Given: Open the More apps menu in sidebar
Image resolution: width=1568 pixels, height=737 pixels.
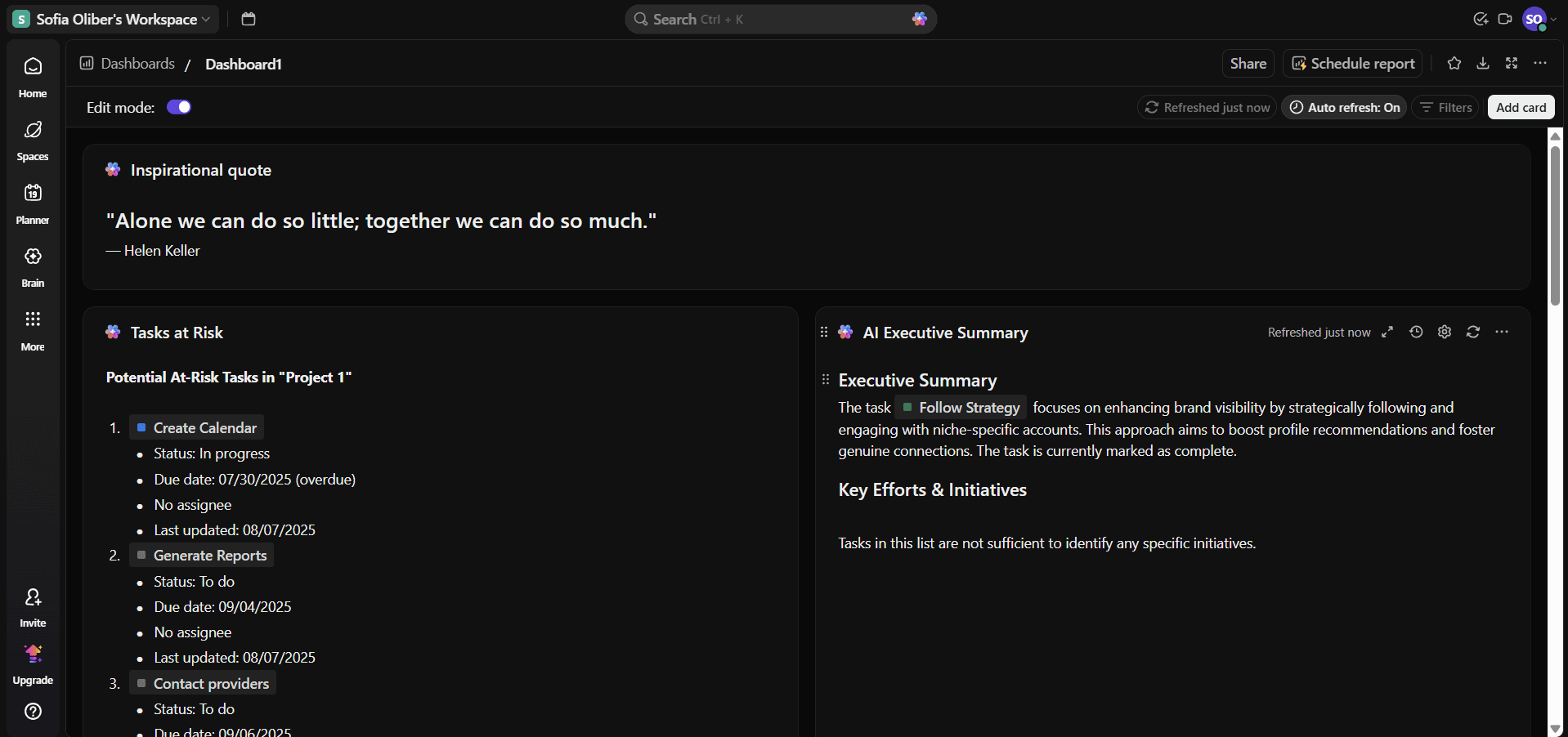Looking at the screenshot, I should (x=33, y=329).
